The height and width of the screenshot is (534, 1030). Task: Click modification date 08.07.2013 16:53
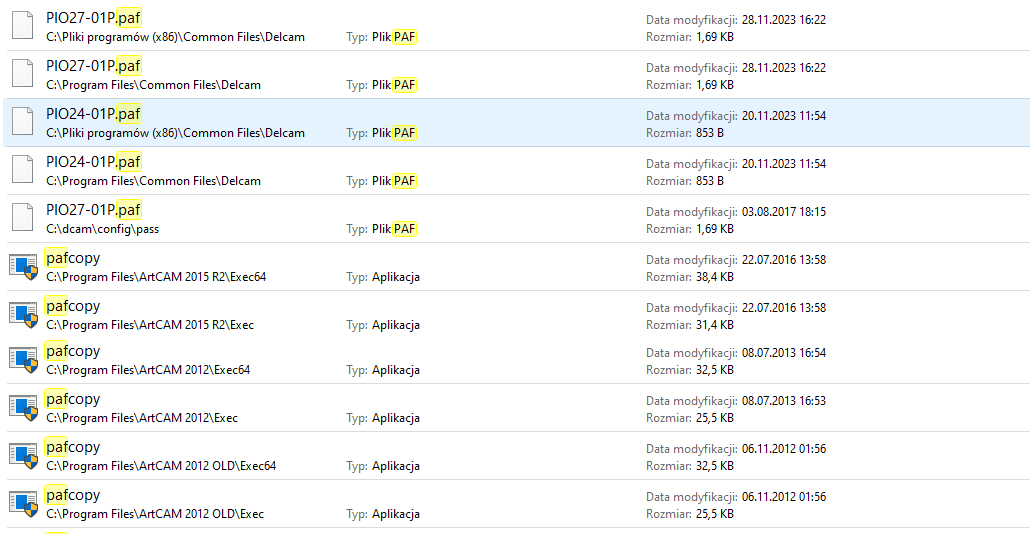(x=784, y=401)
